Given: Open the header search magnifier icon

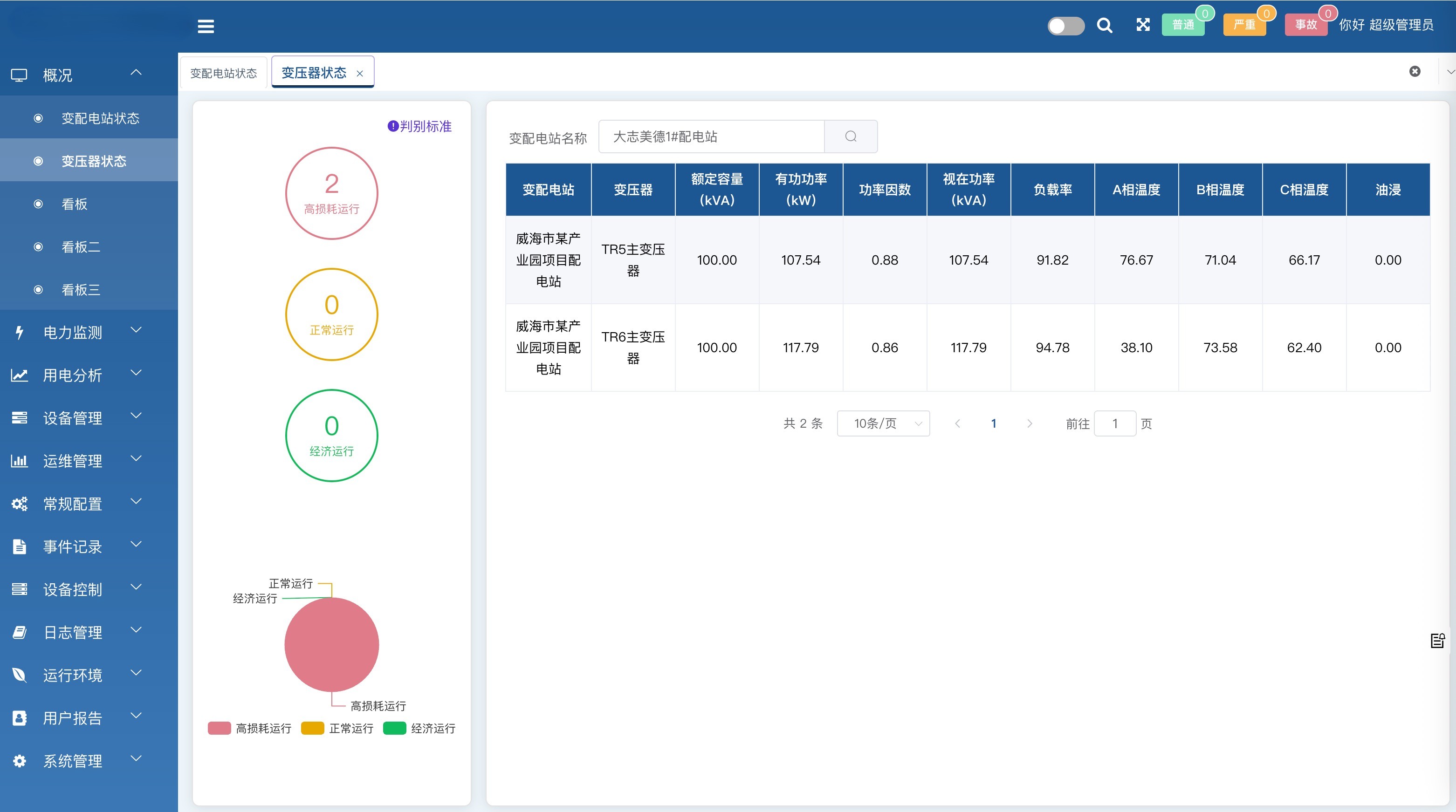Looking at the screenshot, I should tap(1104, 26).
